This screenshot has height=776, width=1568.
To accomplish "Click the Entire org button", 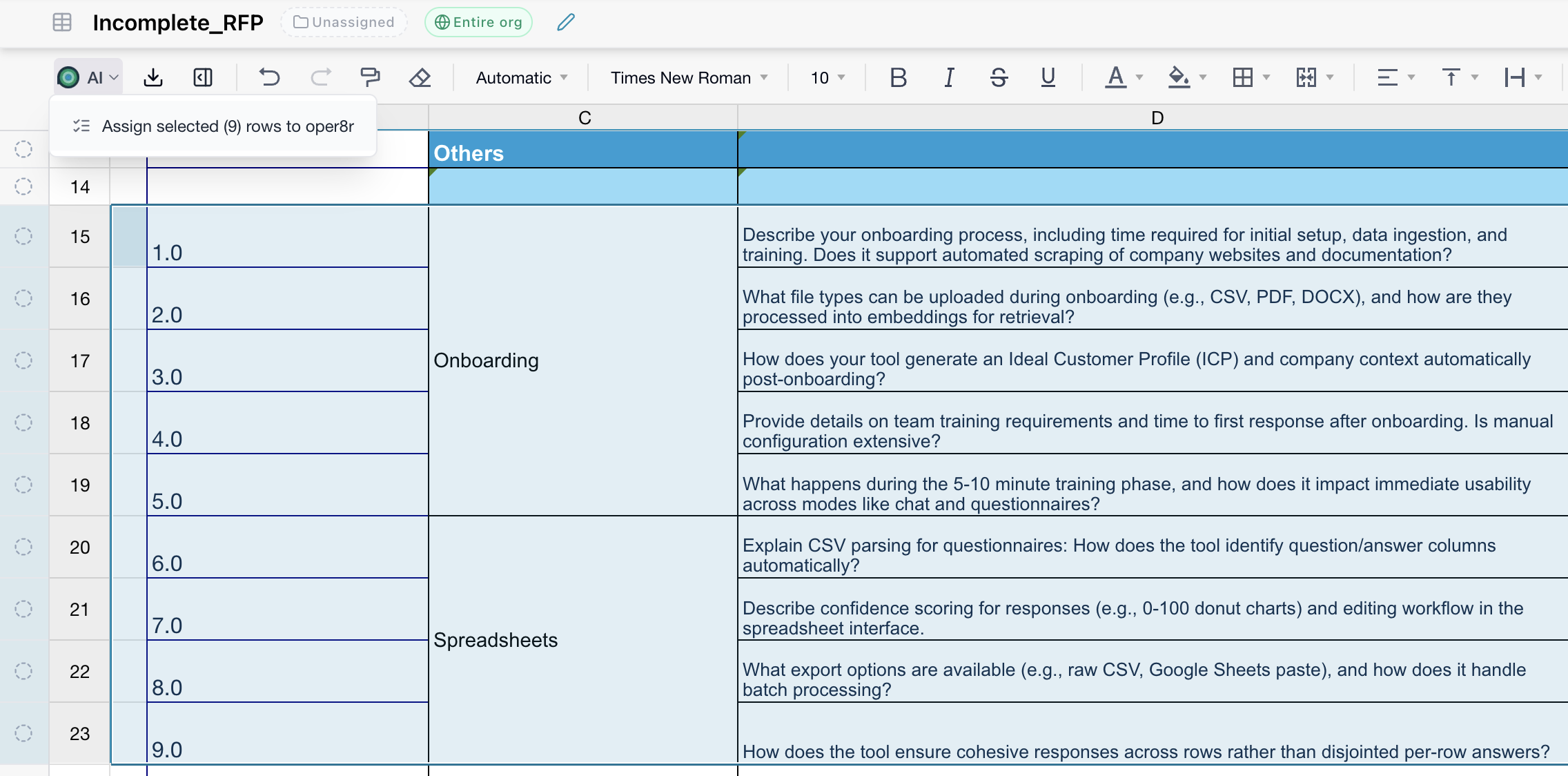I will tap(478, 21).
